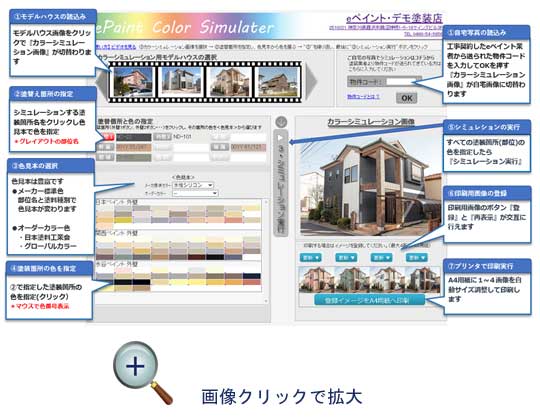Select the second white model house thumbnail
The width and height of the screenshot is (540, 420).
[x=181, y=82]
